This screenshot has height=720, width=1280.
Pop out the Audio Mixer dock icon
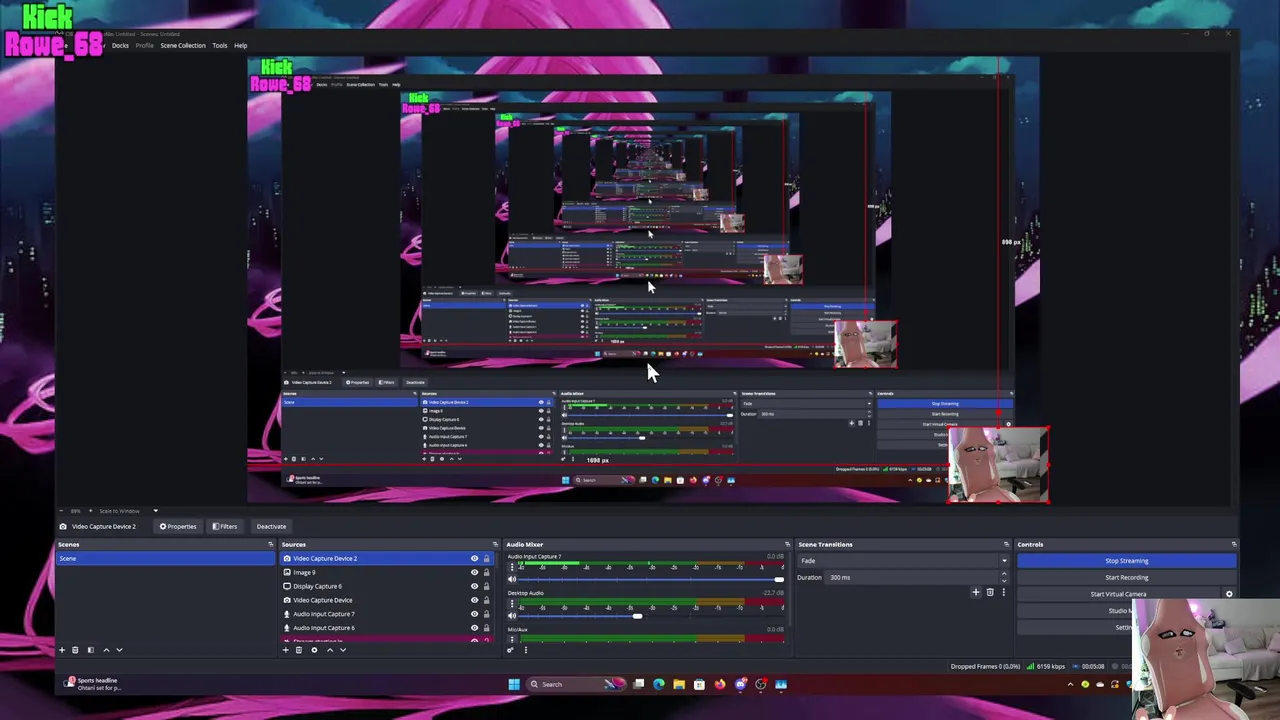click(786, 545)
